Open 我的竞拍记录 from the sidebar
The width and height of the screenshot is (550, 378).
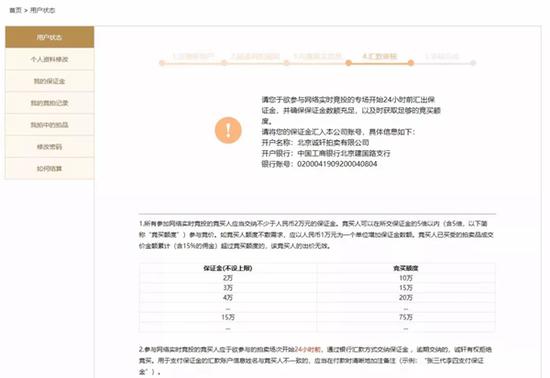click(x=49, y=103)
